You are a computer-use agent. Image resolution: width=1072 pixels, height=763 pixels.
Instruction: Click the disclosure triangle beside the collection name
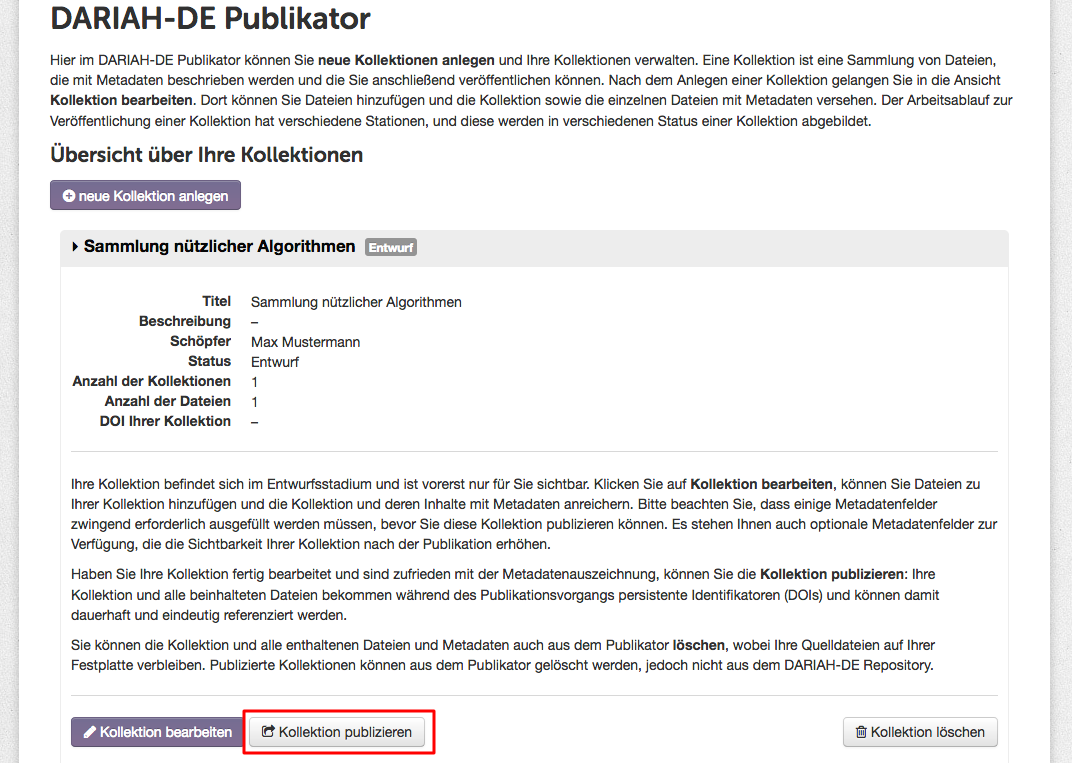pos(74,246)
